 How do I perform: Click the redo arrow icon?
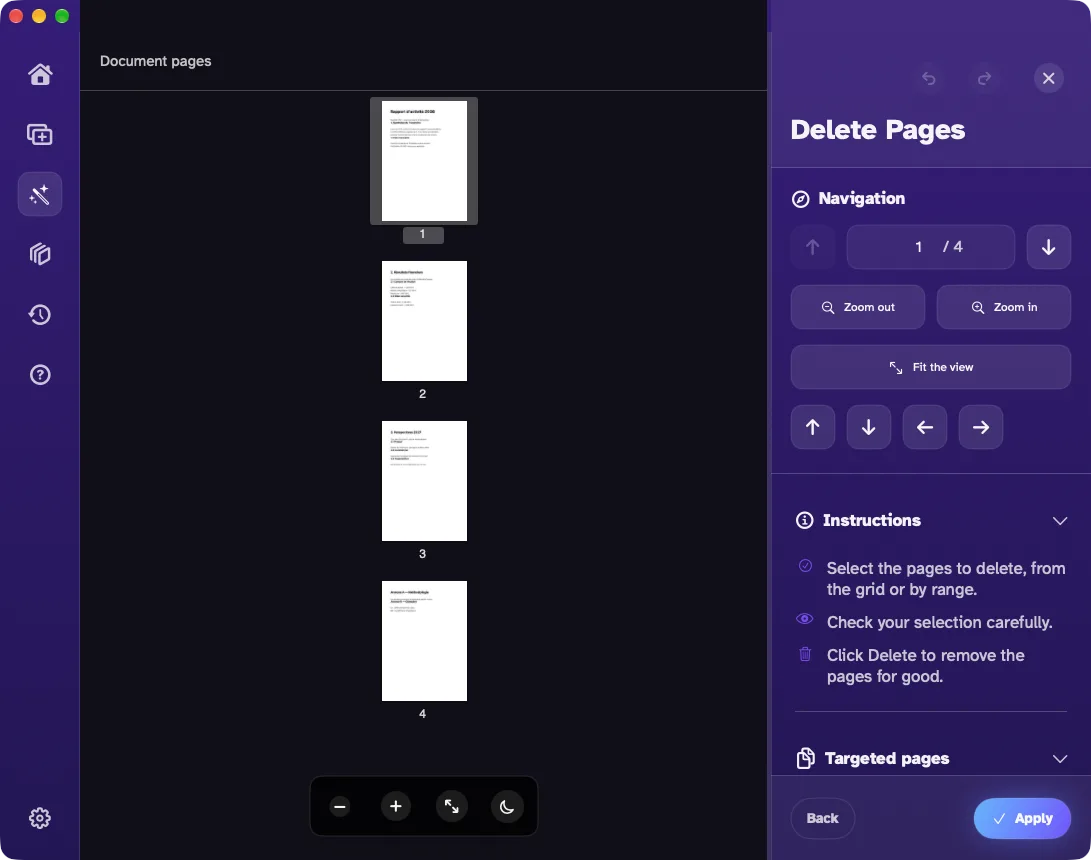pyautogui.click(x=984, y=78)
